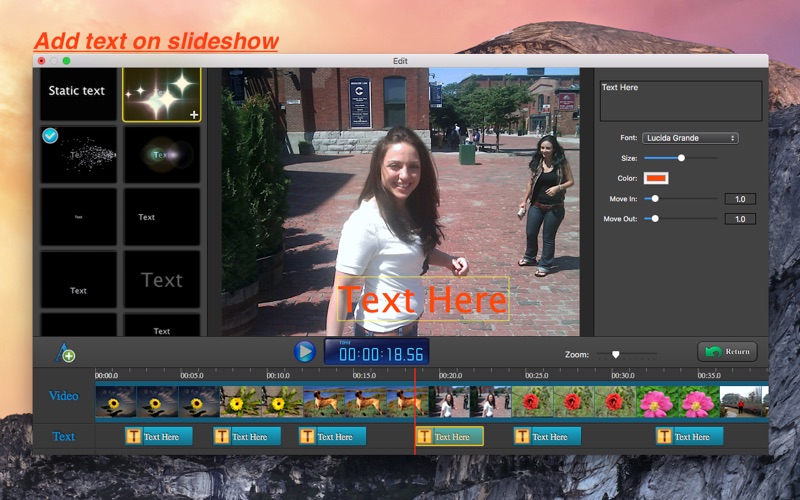
Task: Open the Lucida Grande font dropdown
Action: [x=690, y=138]
